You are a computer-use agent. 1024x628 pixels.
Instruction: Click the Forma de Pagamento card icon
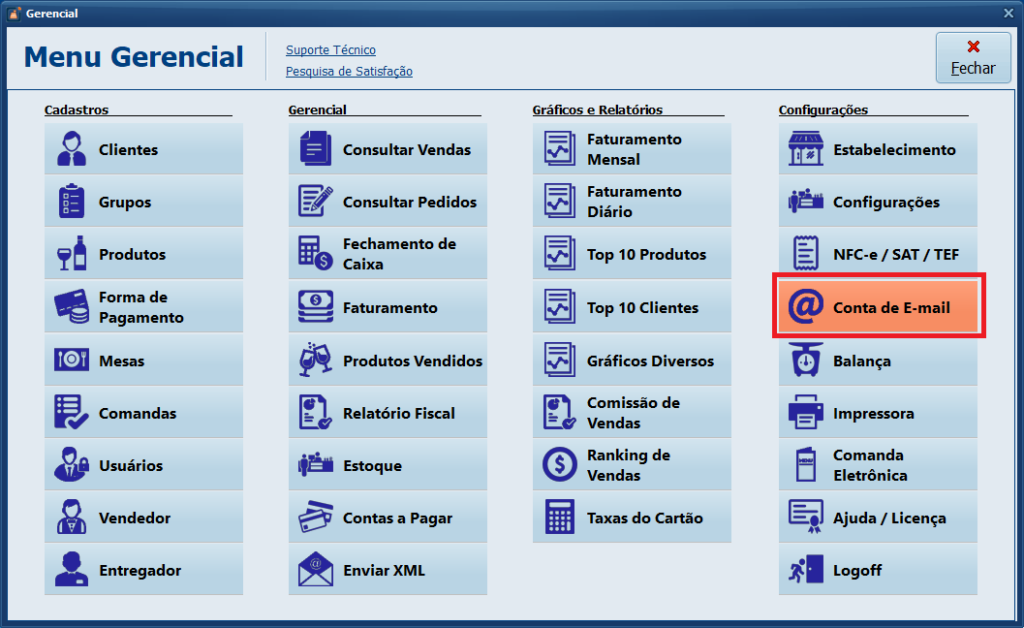pos(71,307)
